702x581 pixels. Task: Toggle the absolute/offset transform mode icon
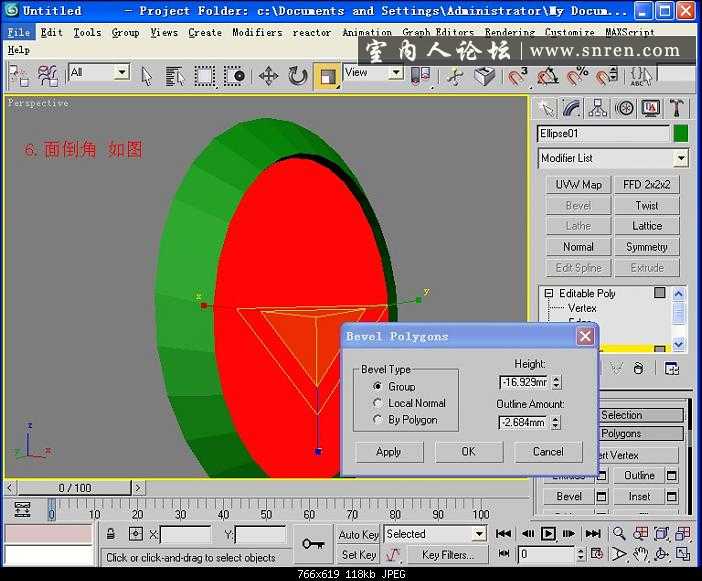135,534
